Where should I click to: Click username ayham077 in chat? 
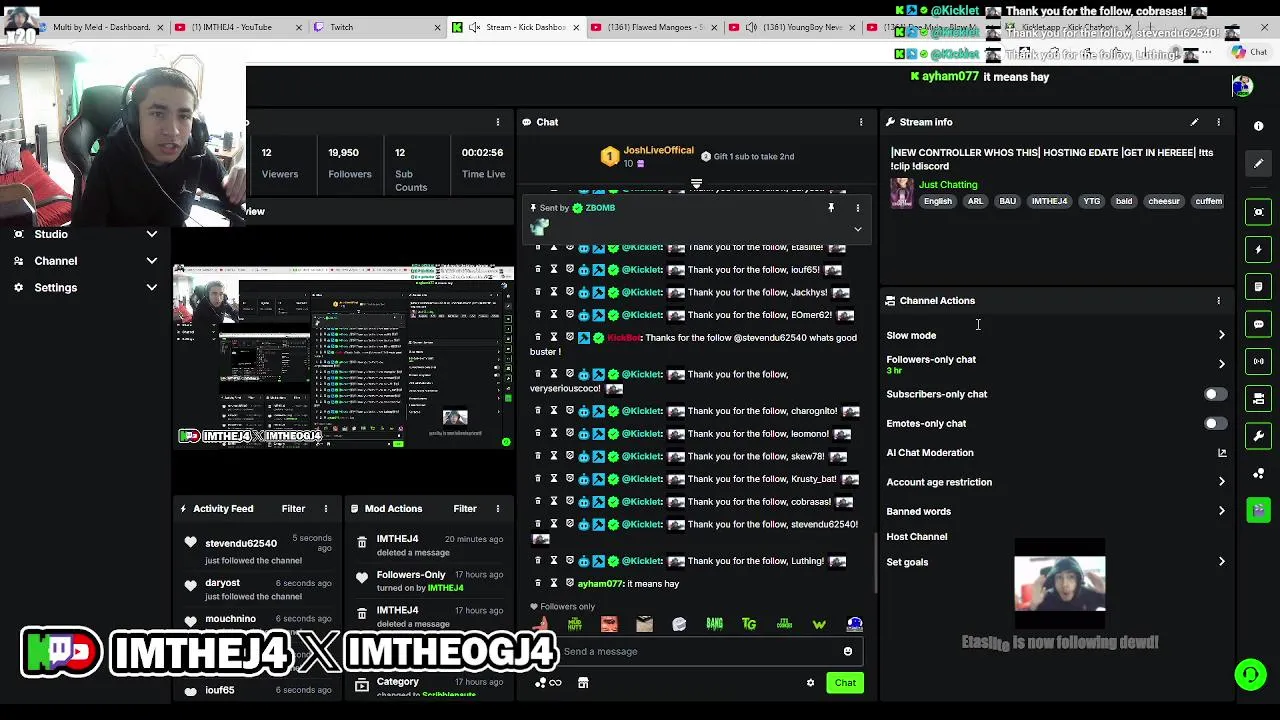pos(600,584)
